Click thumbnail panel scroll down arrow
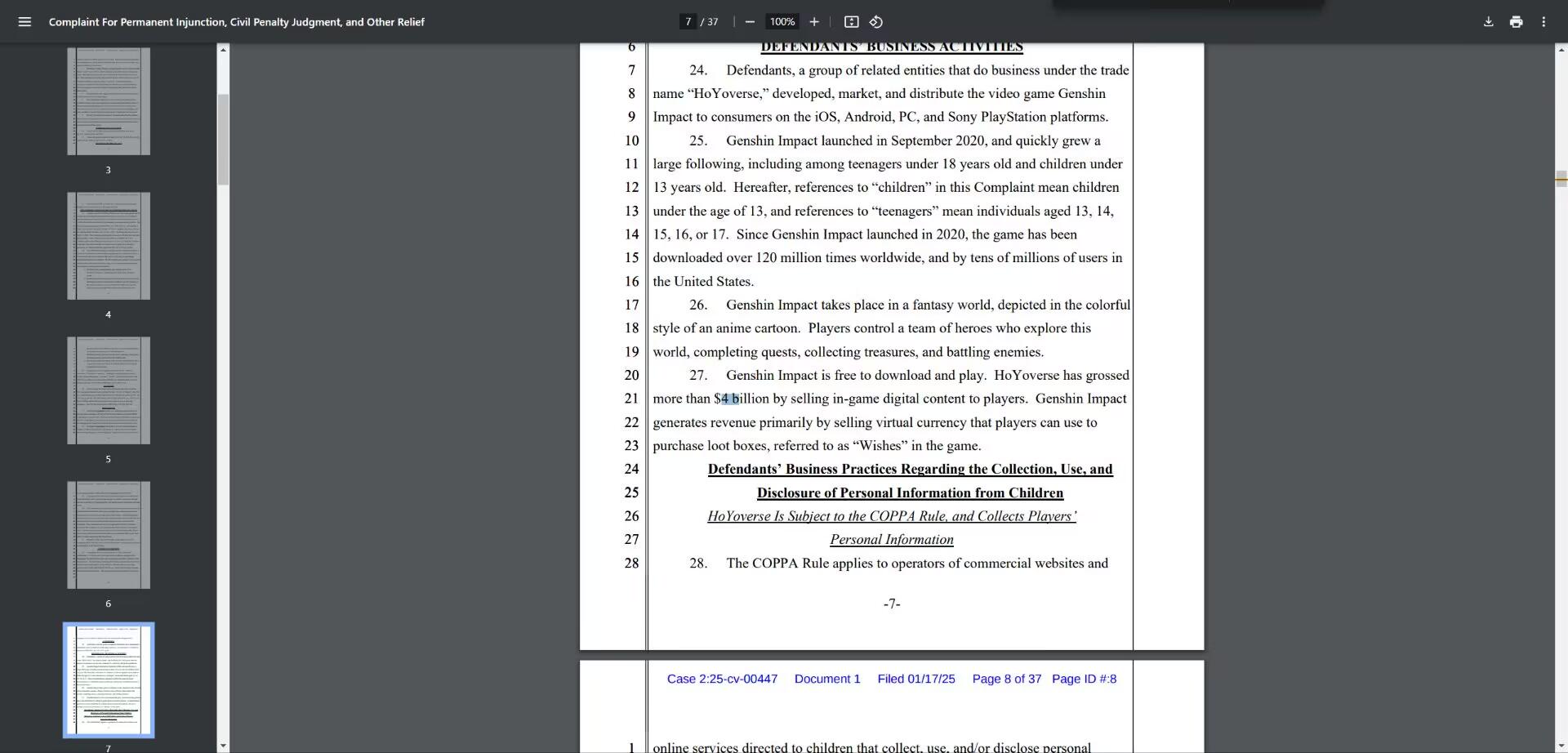Screen dimensions: 1568x753 tap(223, 746)
